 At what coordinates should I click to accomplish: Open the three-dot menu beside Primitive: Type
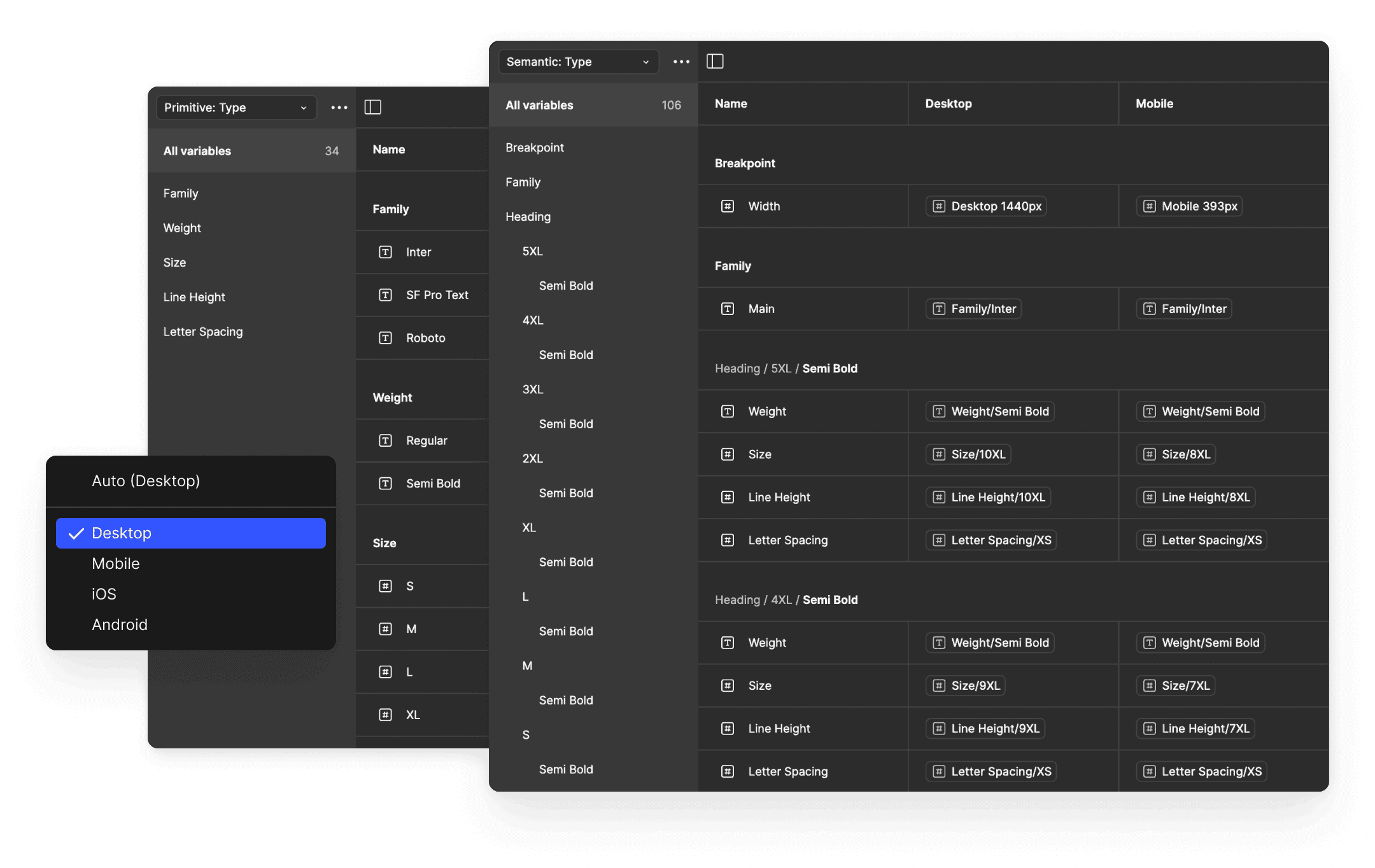[339, 108]
